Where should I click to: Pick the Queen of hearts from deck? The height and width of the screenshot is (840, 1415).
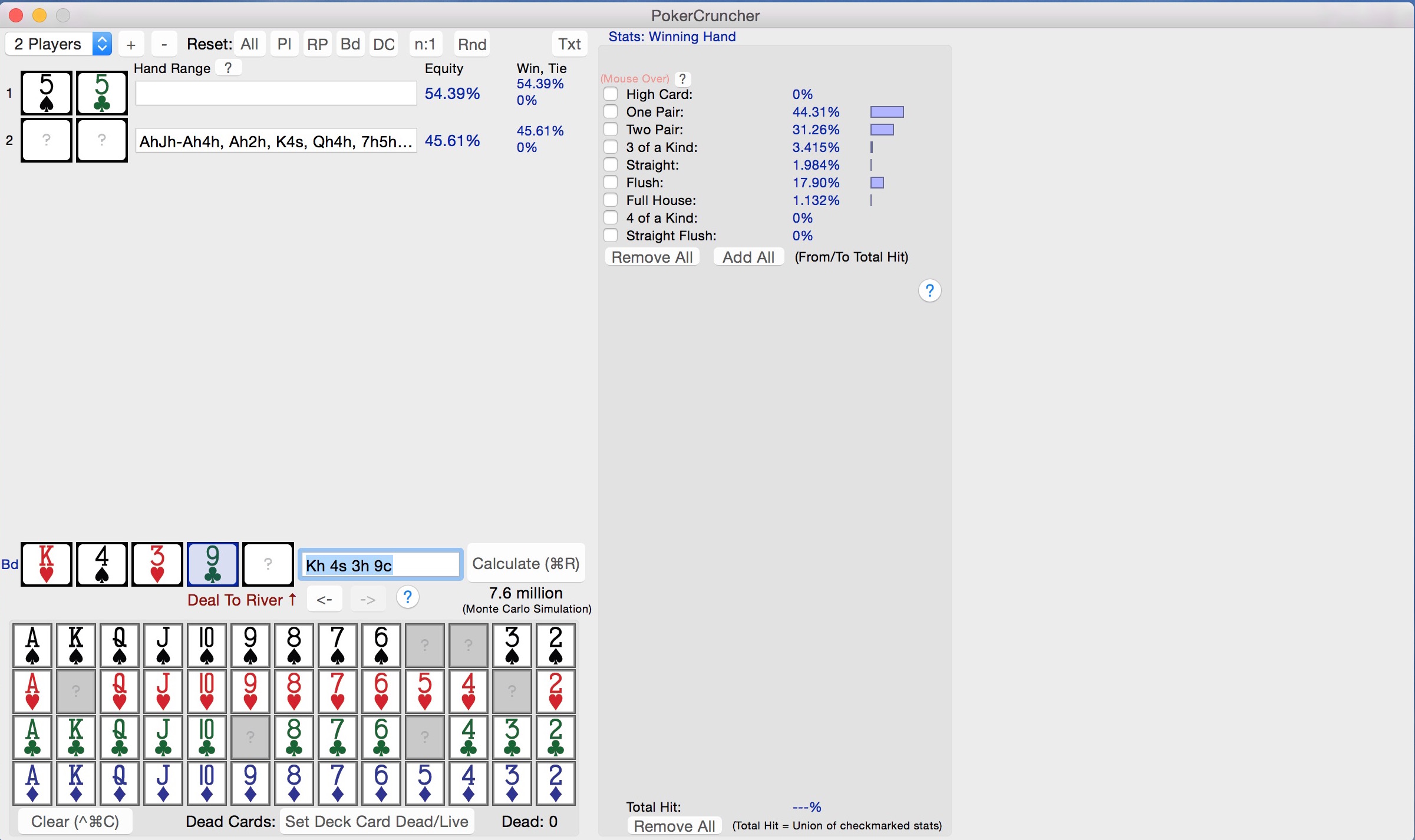(120, 691)
